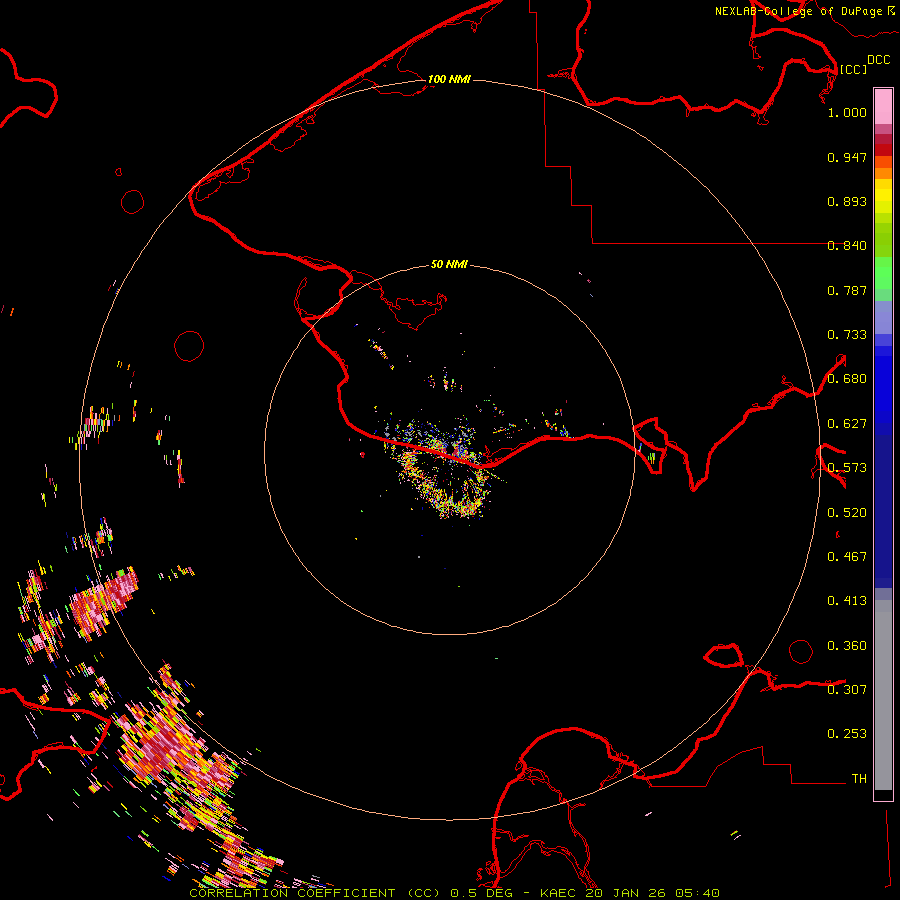Click the [CC] units label

(853, 69)
